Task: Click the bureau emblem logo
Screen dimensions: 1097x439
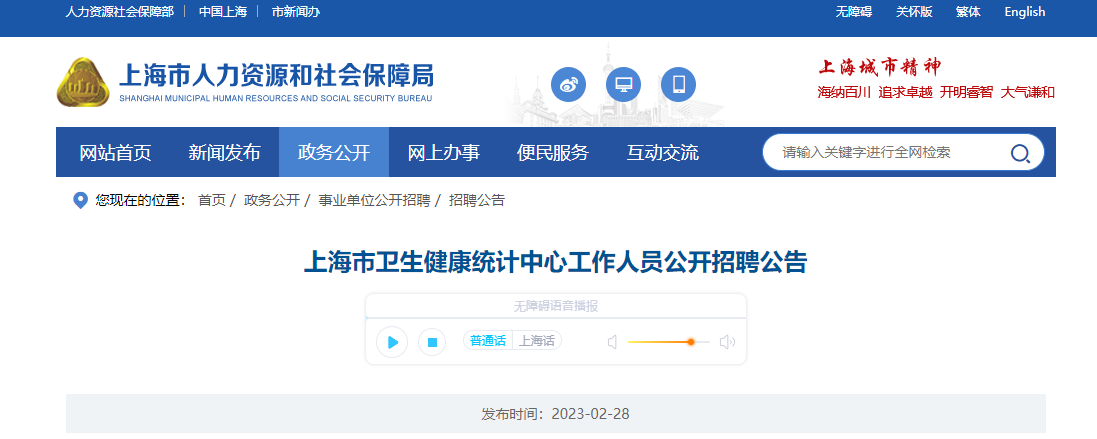Action: point(83,82)
